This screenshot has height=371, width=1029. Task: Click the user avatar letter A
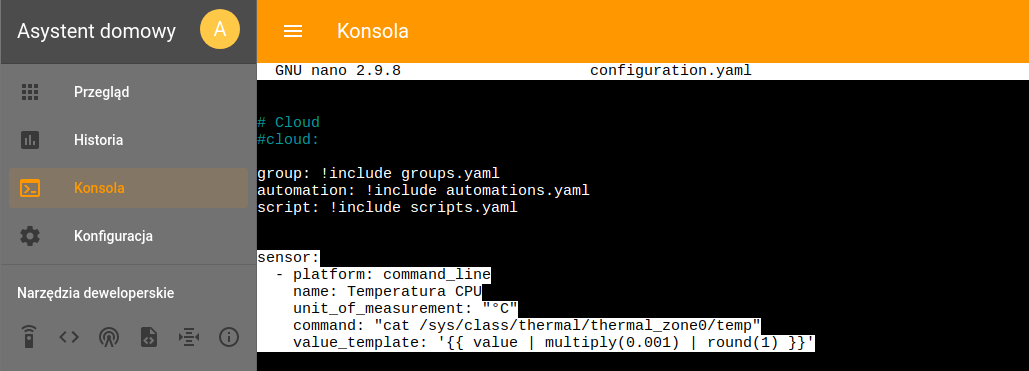[x=220, y=30]
